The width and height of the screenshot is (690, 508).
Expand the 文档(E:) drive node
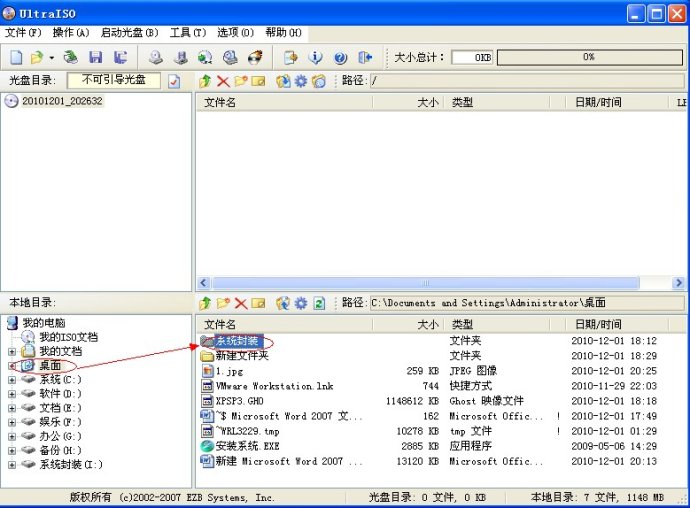point(12,408)
